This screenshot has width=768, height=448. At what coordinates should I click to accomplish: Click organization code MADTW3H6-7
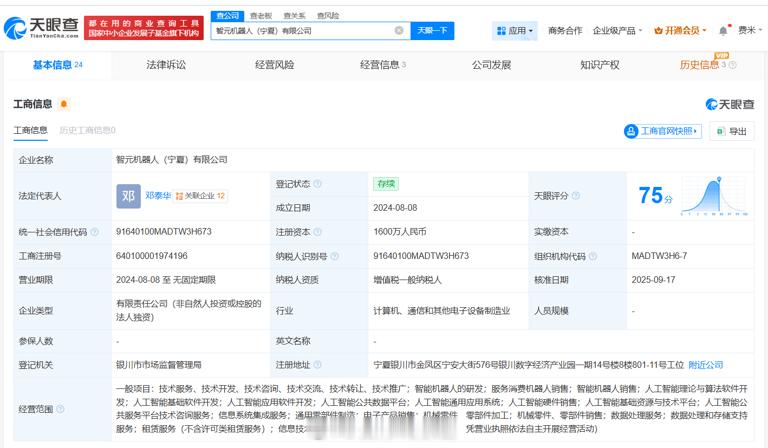(659, 256)
